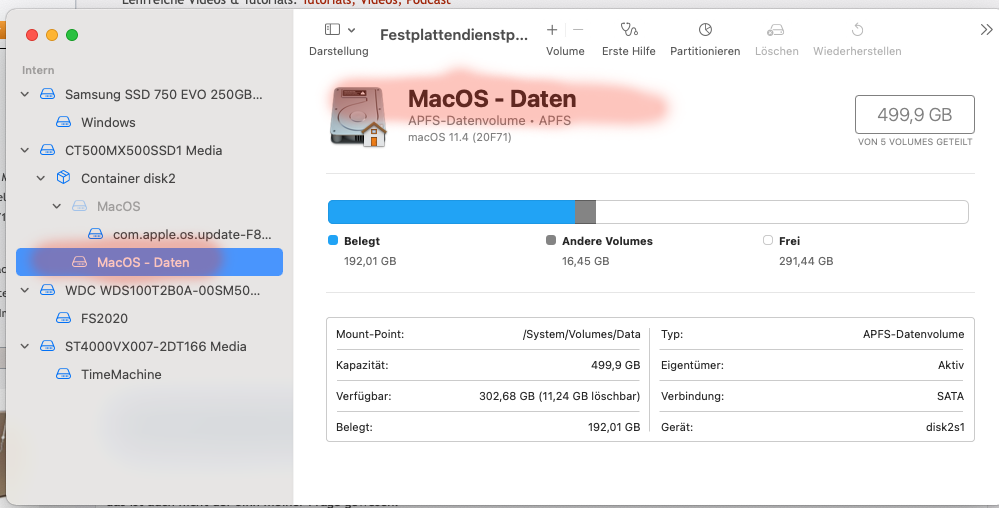Viewport: 999px width, 508px height.
Task: Click the macOS 11.4 (20F71) version text
Action: 459,137
